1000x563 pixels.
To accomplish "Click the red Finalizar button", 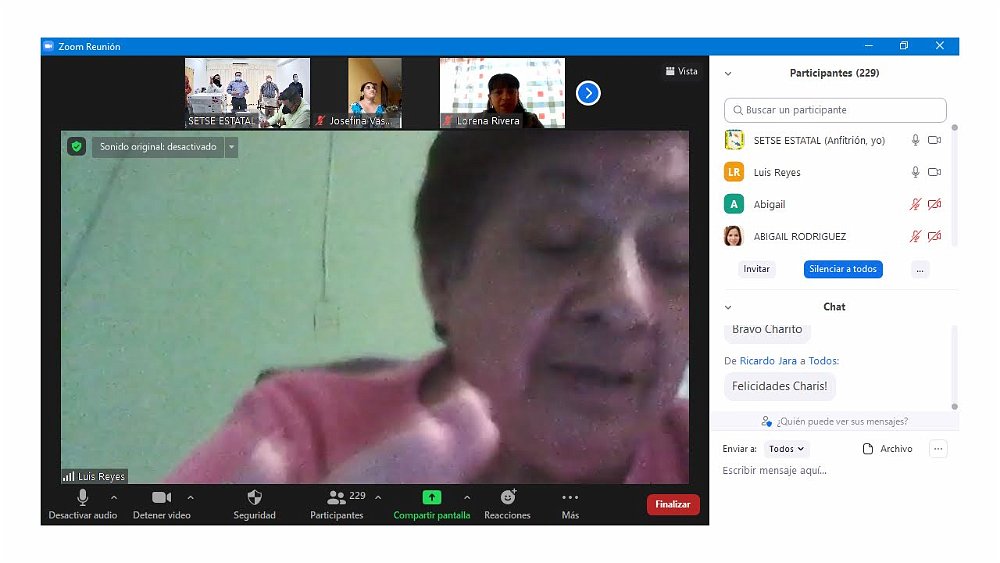I will pyautogui.click(x=672, y=505).
